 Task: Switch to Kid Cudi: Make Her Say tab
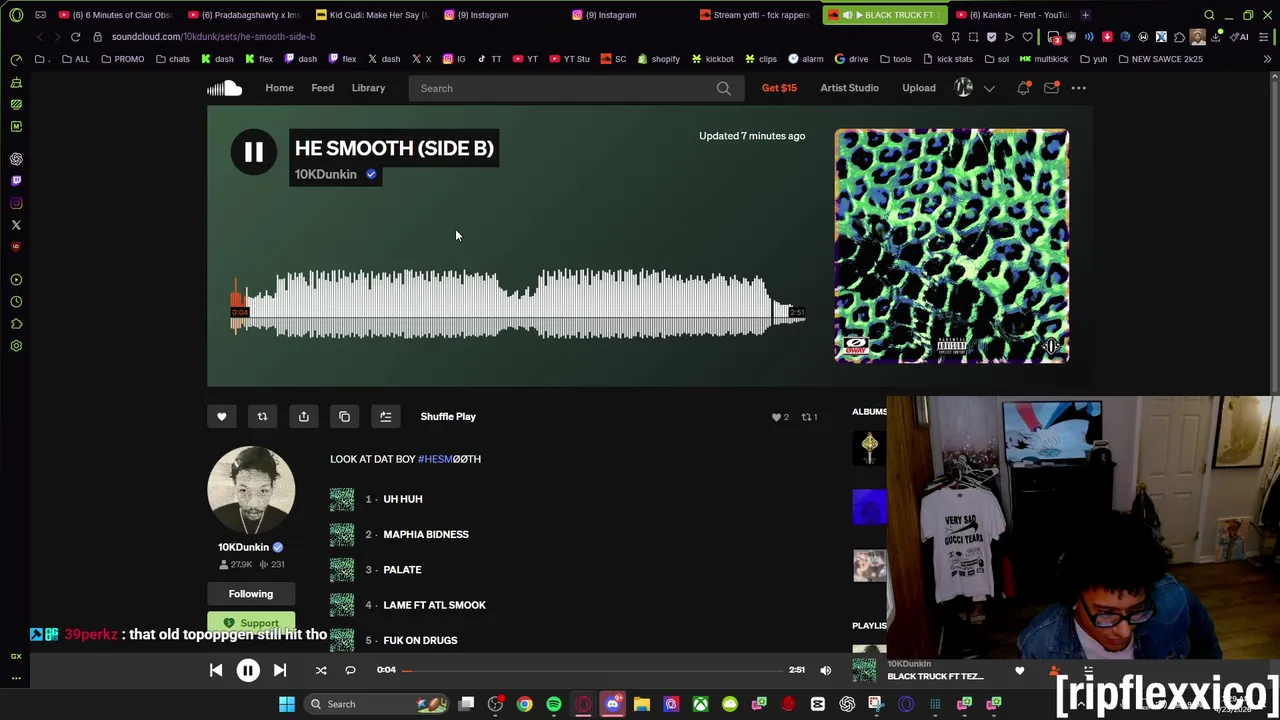click(x=372, y=15)
